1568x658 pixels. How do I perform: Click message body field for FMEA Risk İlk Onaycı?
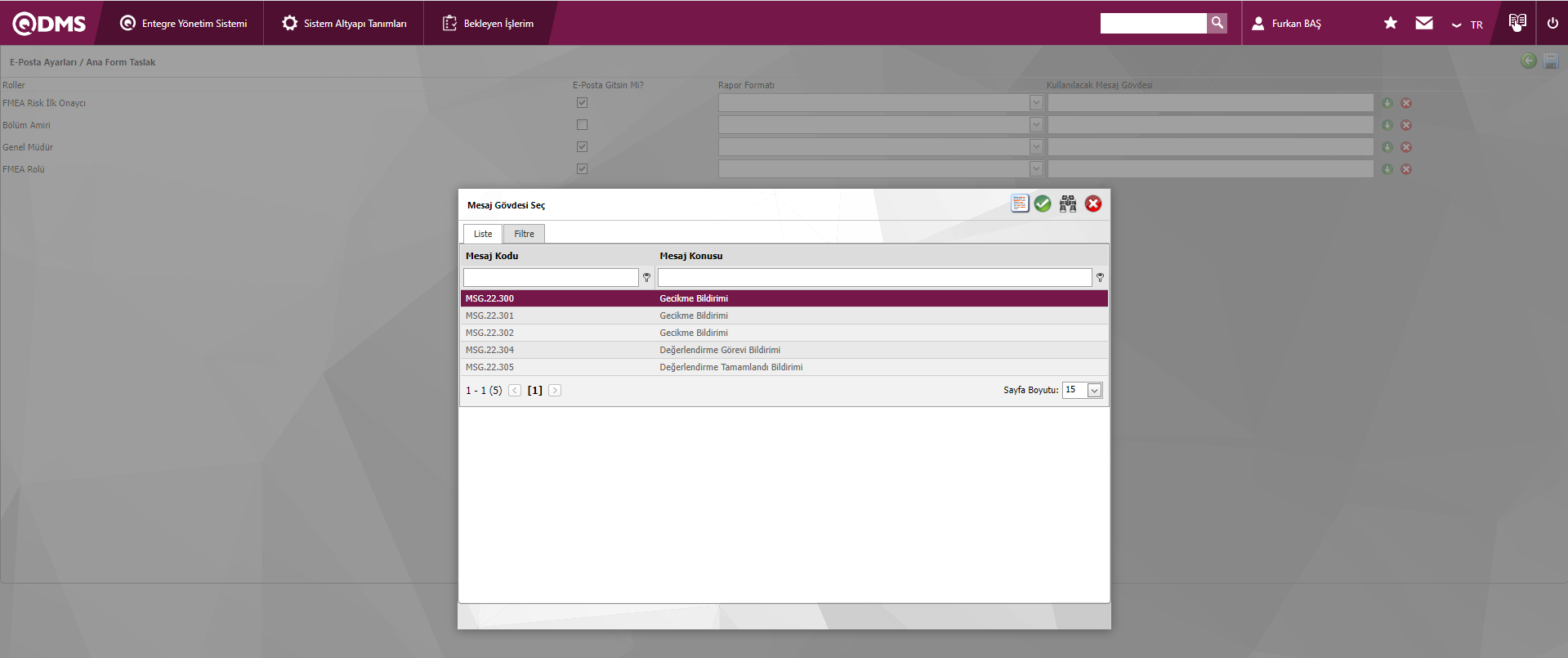point(1210,103)
